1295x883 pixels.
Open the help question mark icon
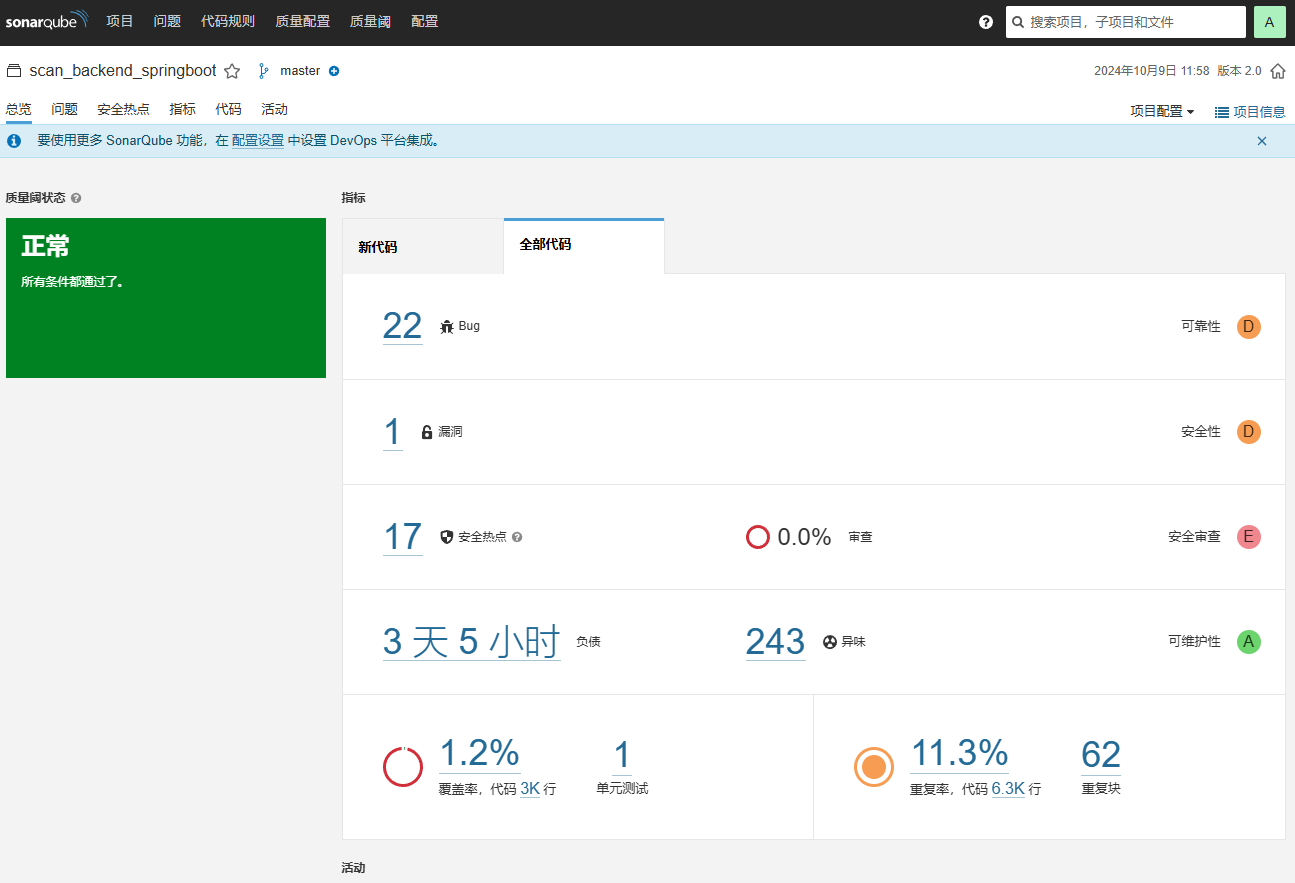pos(986,22)
